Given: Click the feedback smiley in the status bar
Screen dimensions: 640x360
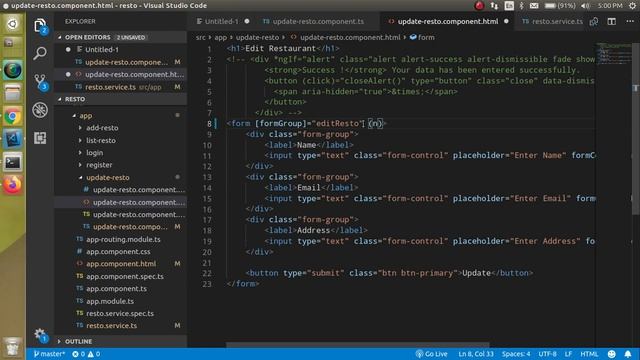Looking at the screenshot, I should pos(611,354).
